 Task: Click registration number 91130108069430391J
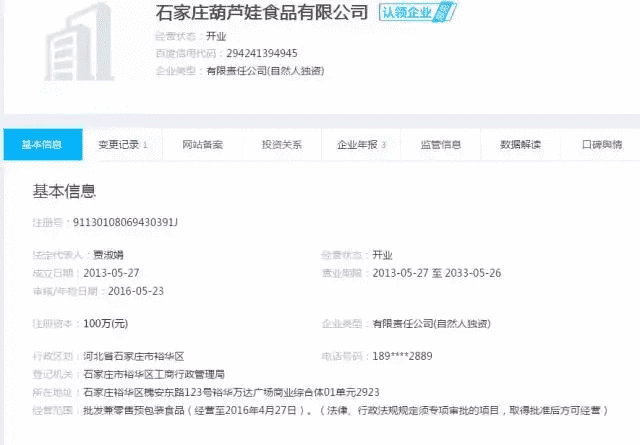125,222
